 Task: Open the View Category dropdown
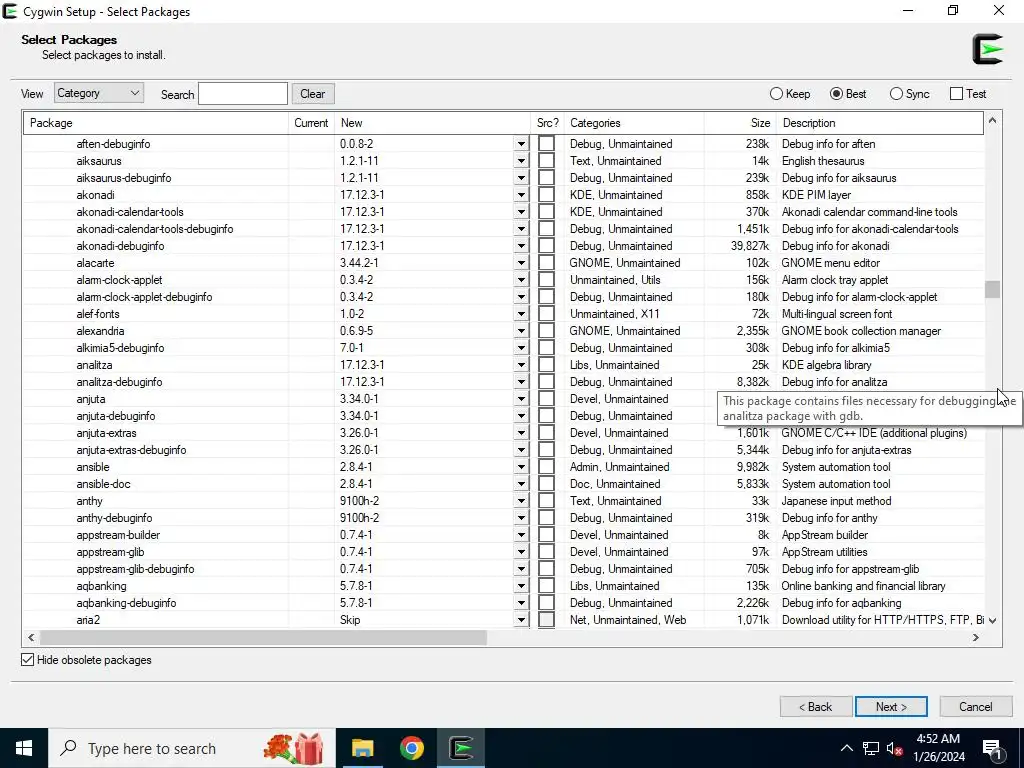point(99,93)
